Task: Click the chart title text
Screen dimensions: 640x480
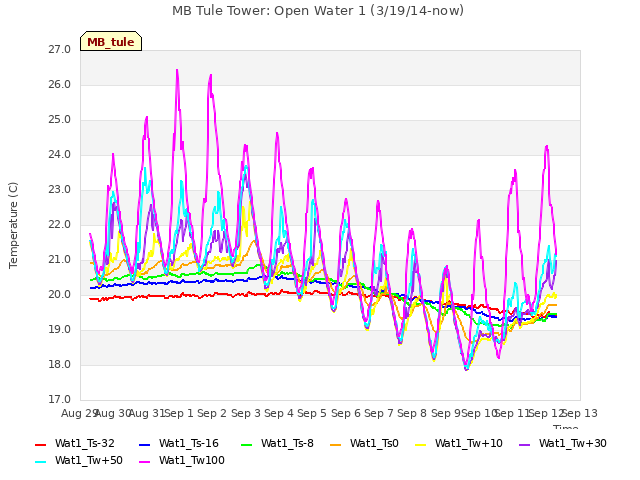Action: point(318,11)
